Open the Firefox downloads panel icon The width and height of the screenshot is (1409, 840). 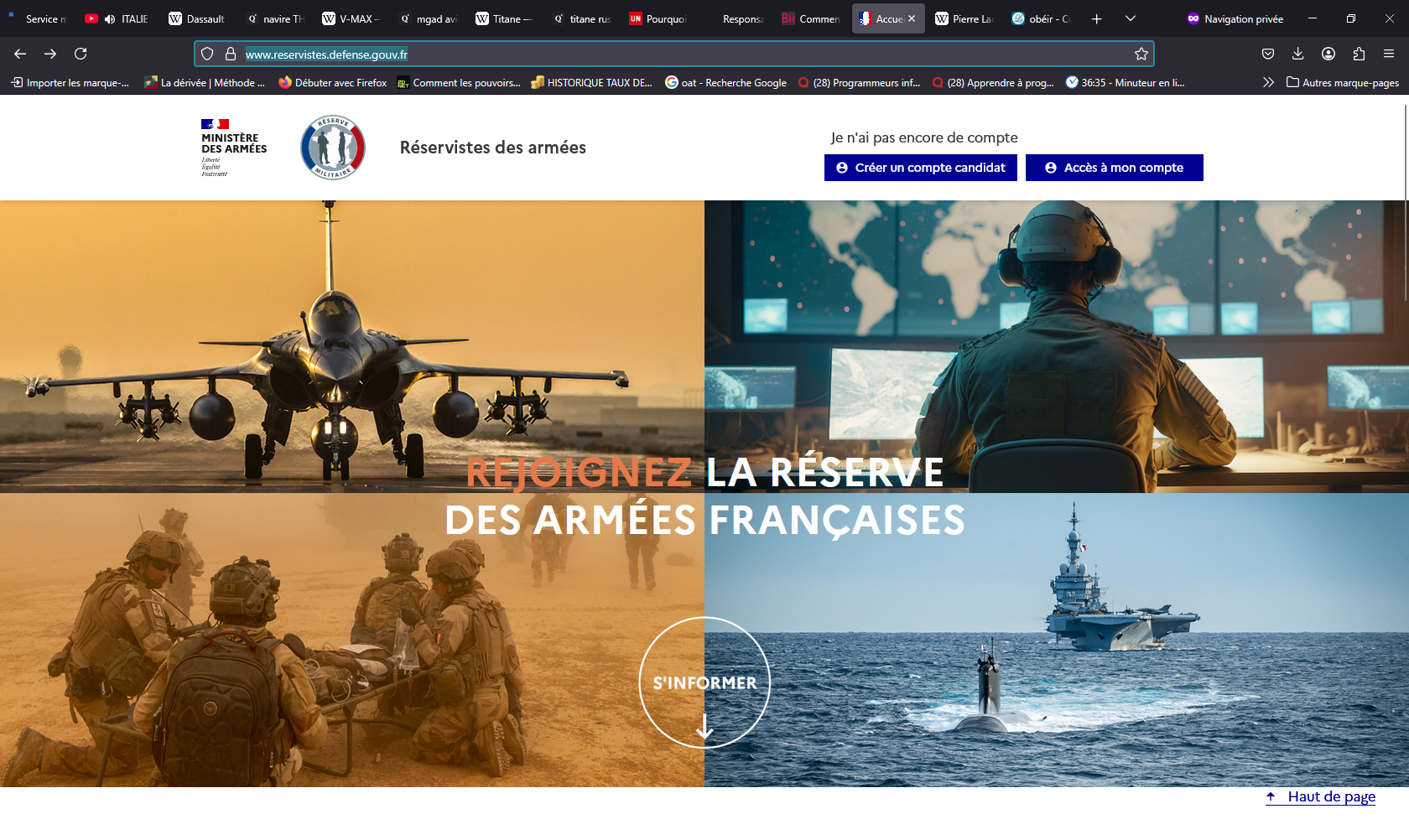point(1297,54)
